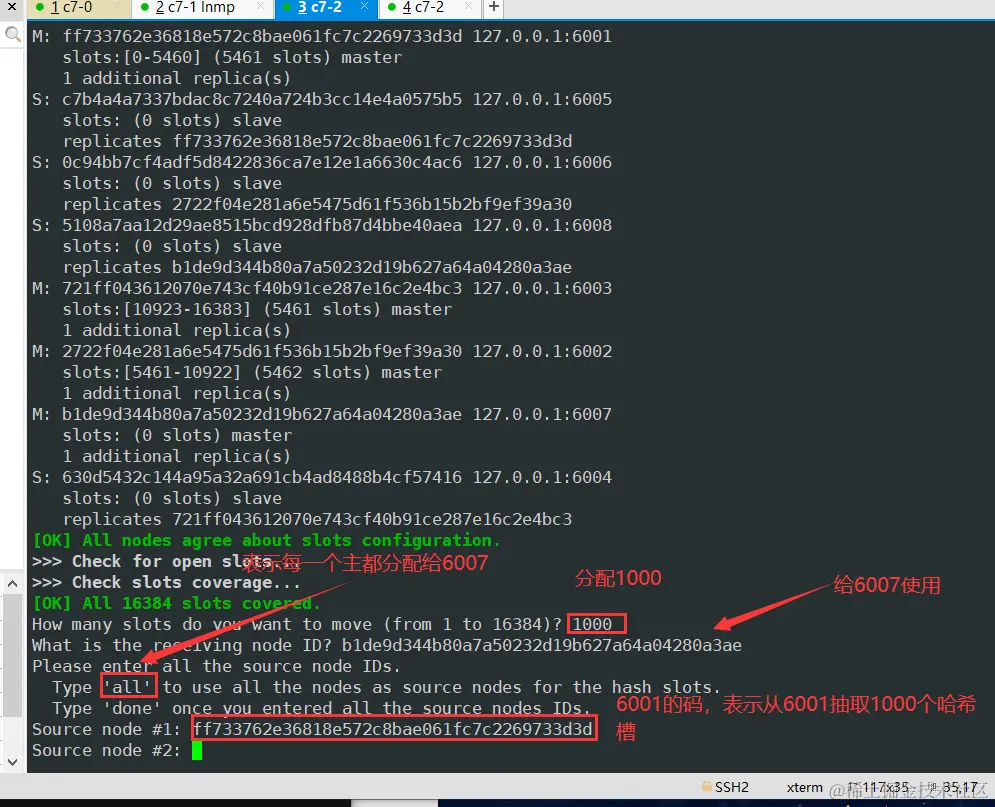Click "[OK] All nodes agree about slots configuration."
Image resolution: width=995 pixels, height=807 pixels.
click(267, 541)
